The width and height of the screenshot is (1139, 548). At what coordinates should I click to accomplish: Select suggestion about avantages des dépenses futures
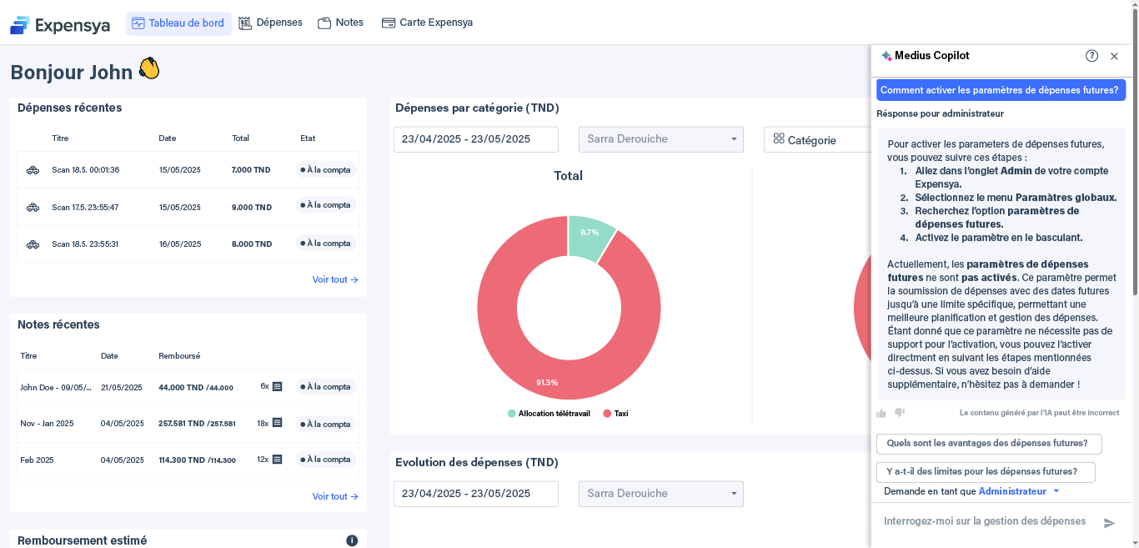[x=988, y=444]
